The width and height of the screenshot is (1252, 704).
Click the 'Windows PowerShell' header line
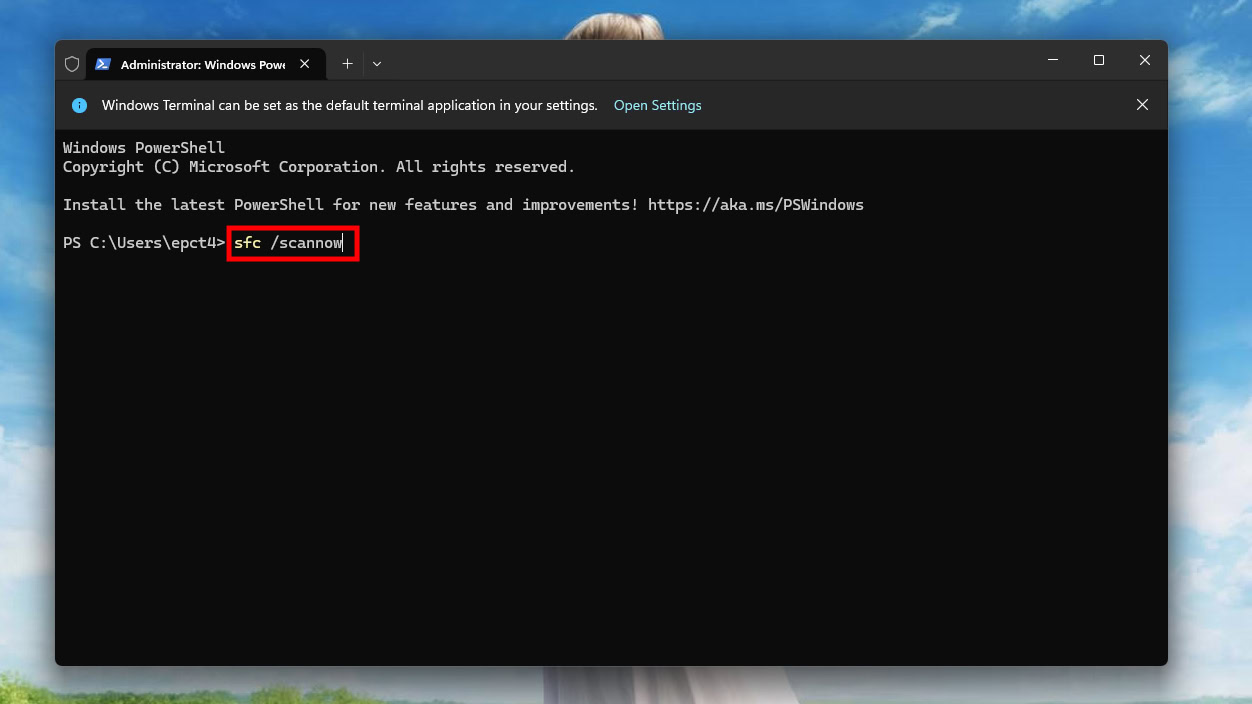[144, 148]
